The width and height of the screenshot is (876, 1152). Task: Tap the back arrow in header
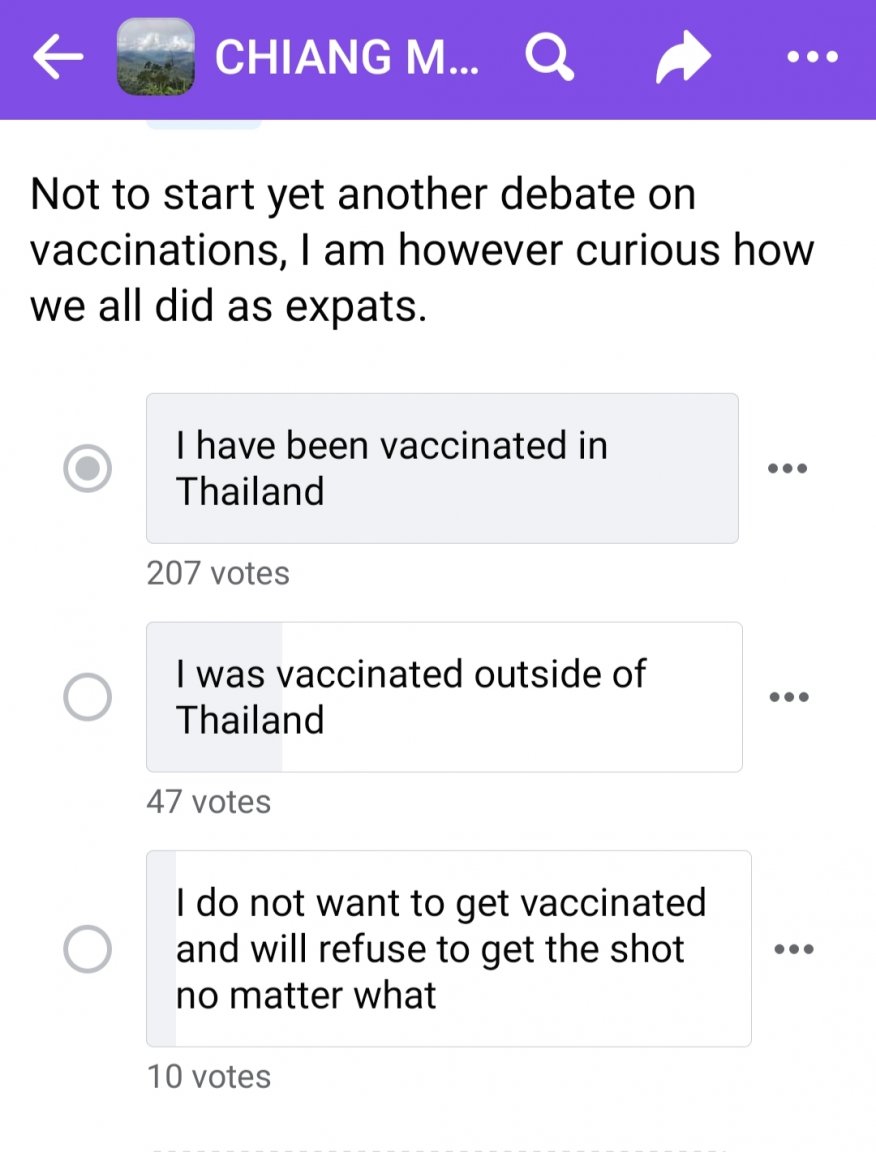[58, 57]
